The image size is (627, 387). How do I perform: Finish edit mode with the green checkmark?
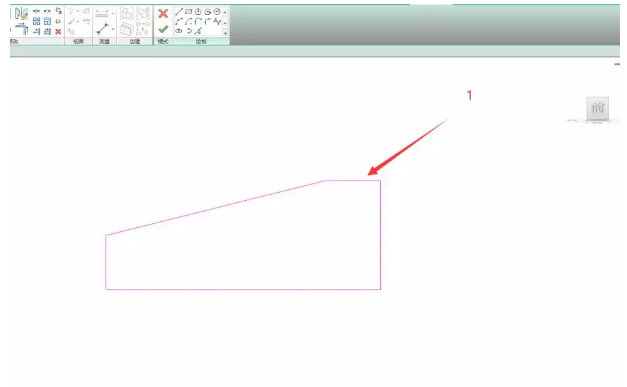(163, 30)
